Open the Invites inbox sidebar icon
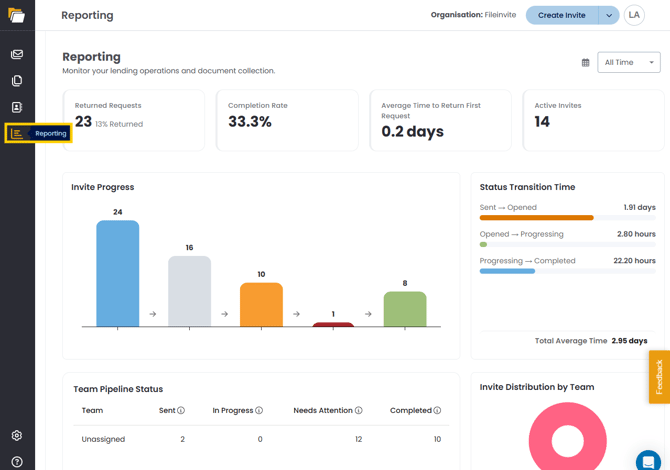The height and width of the screenshot is (470, 670). coord(17,54)
